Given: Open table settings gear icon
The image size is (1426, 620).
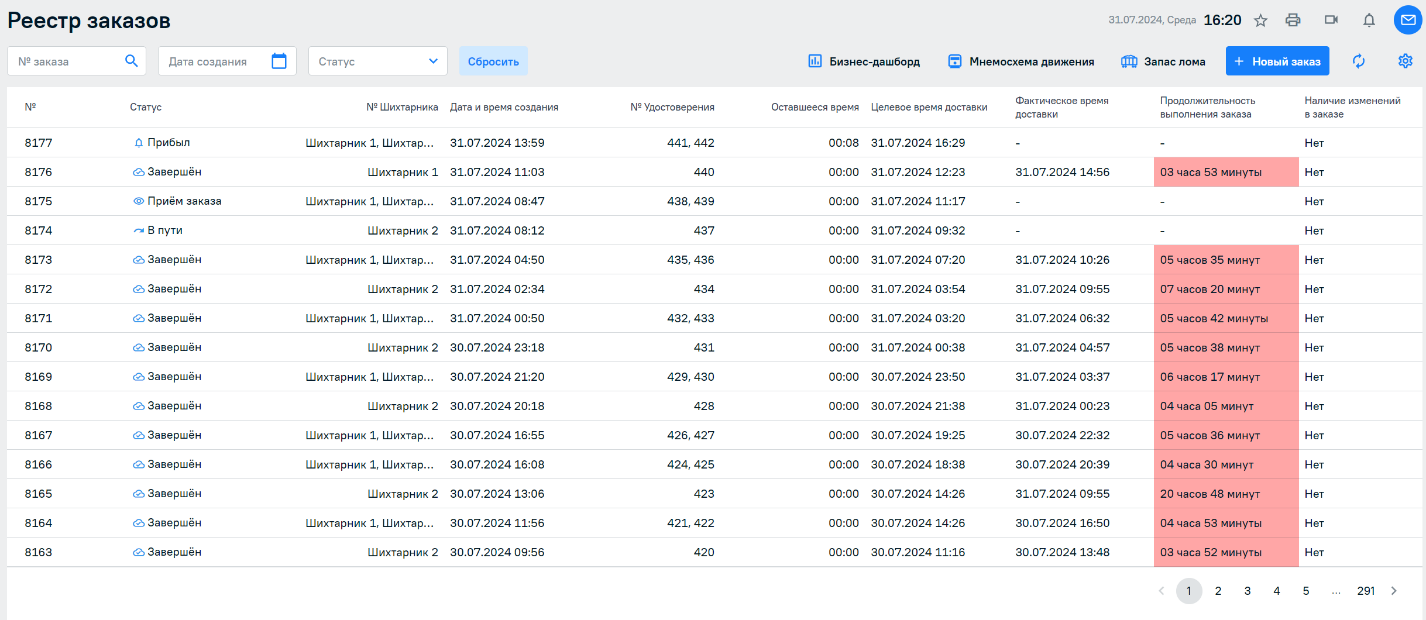Looking at the screenshot, I should click(x=1405, y=61).
